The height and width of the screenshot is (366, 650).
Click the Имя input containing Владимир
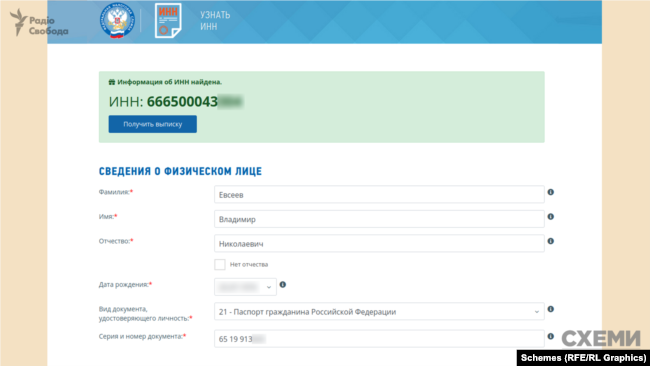pyautogui.click(x=379, y=219)
